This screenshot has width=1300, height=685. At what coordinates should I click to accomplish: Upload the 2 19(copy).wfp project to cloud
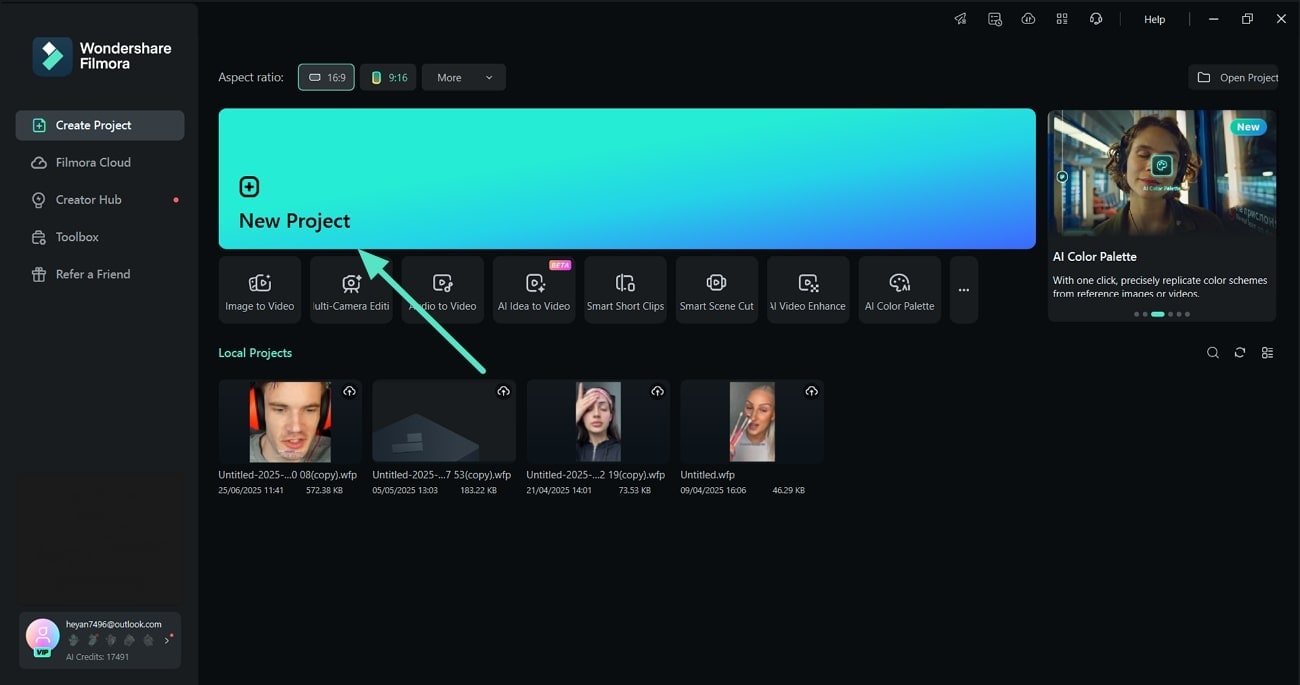657,391
